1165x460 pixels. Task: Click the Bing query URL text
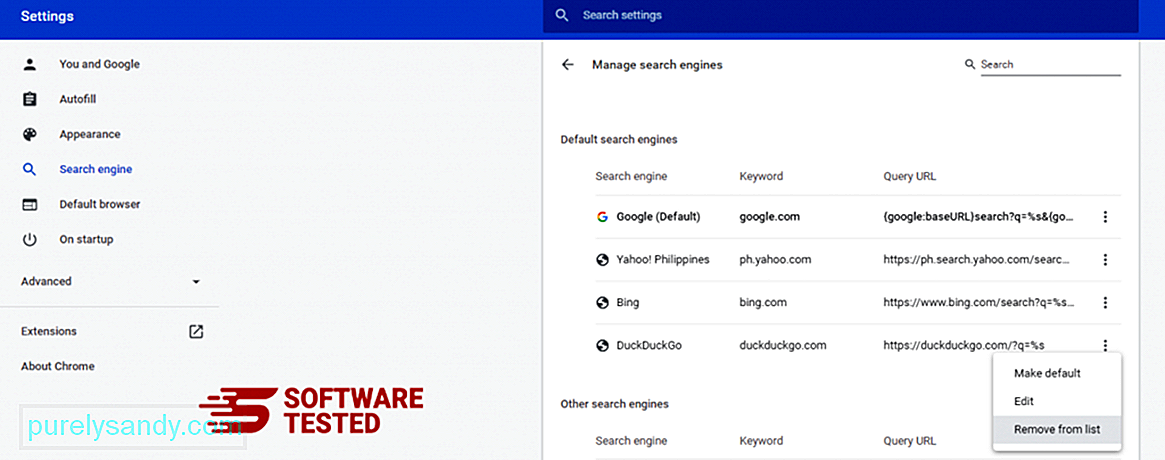[x=979, y=302]
